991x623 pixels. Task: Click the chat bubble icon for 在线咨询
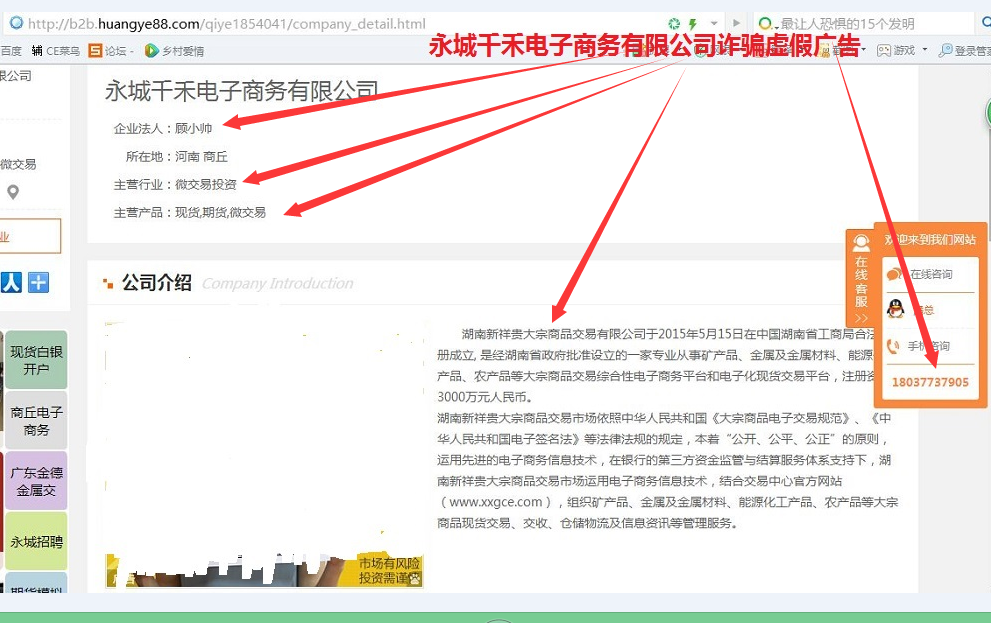(x=894, y=274)
